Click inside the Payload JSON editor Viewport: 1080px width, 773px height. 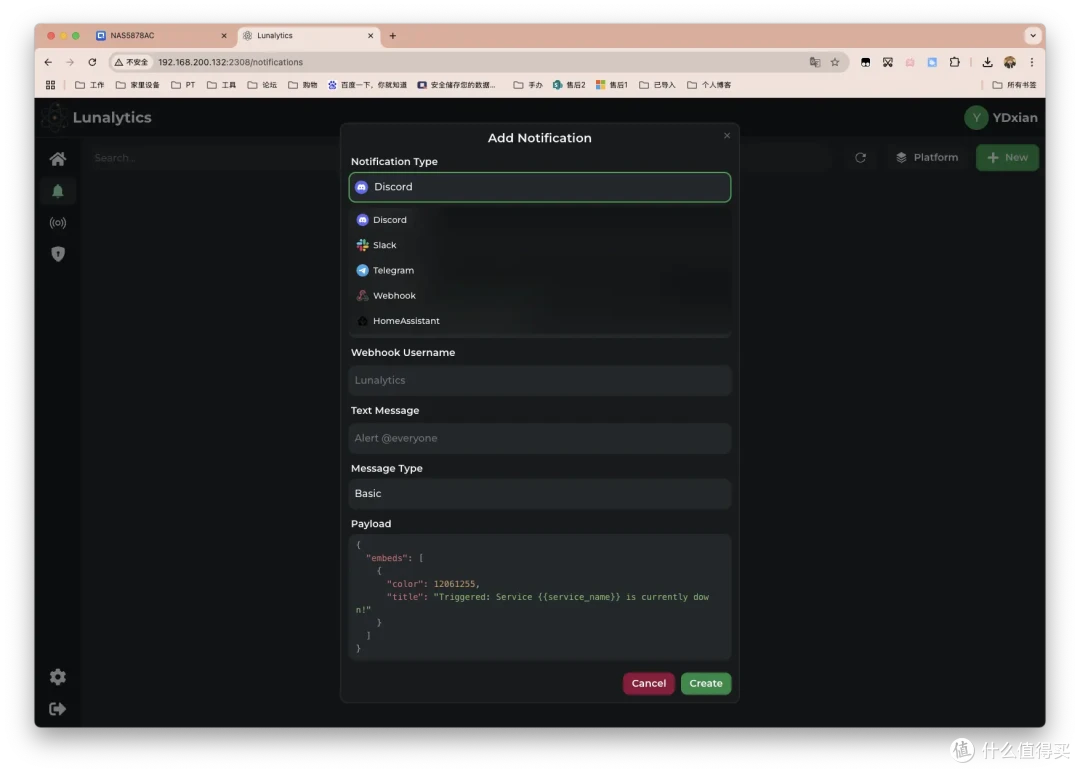click(x=539, y=597)
